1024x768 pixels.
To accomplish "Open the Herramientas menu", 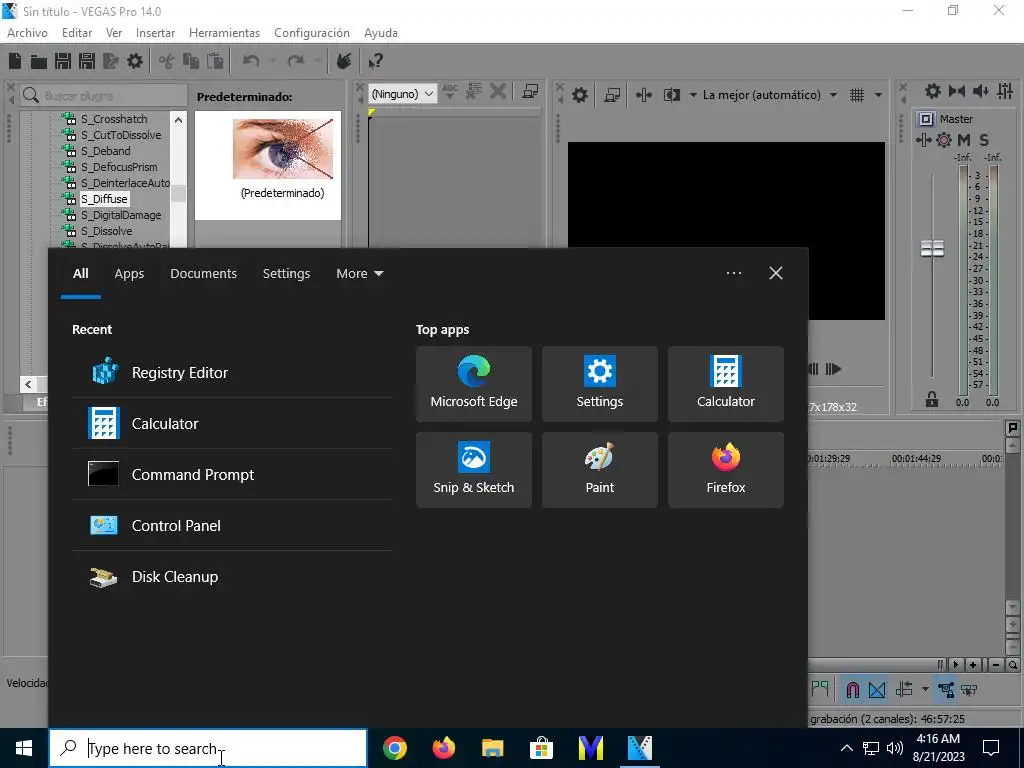I will (x=224, y=33).
